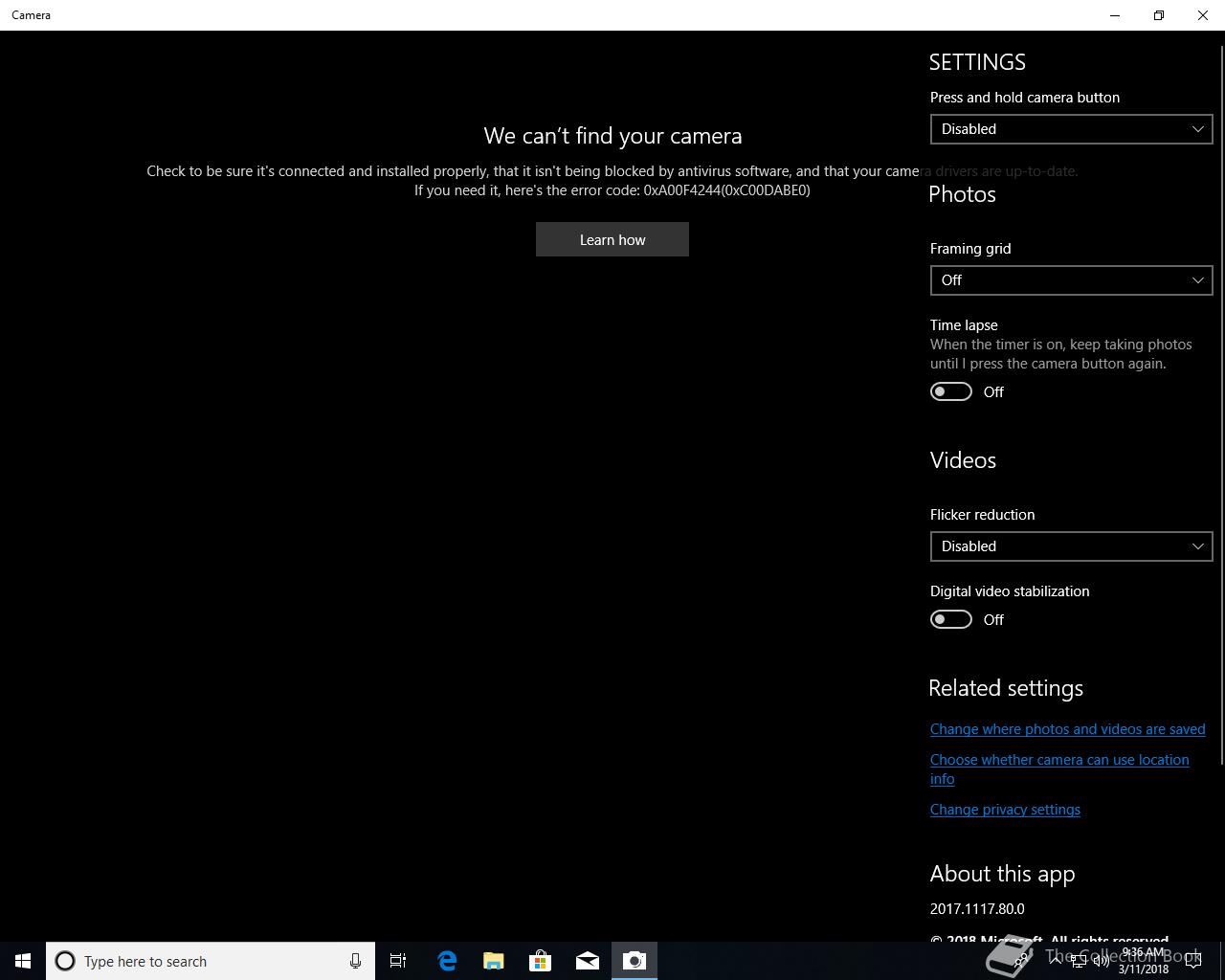Open File Explorer from taskbar
Viewport: 1225px width, 980px height.
[x=494, y=961]
